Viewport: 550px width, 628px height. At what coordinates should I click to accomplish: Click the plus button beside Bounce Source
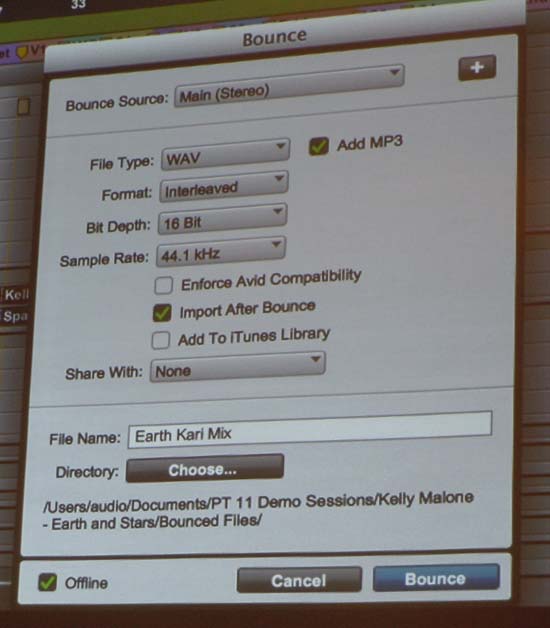tap(477, 67)
